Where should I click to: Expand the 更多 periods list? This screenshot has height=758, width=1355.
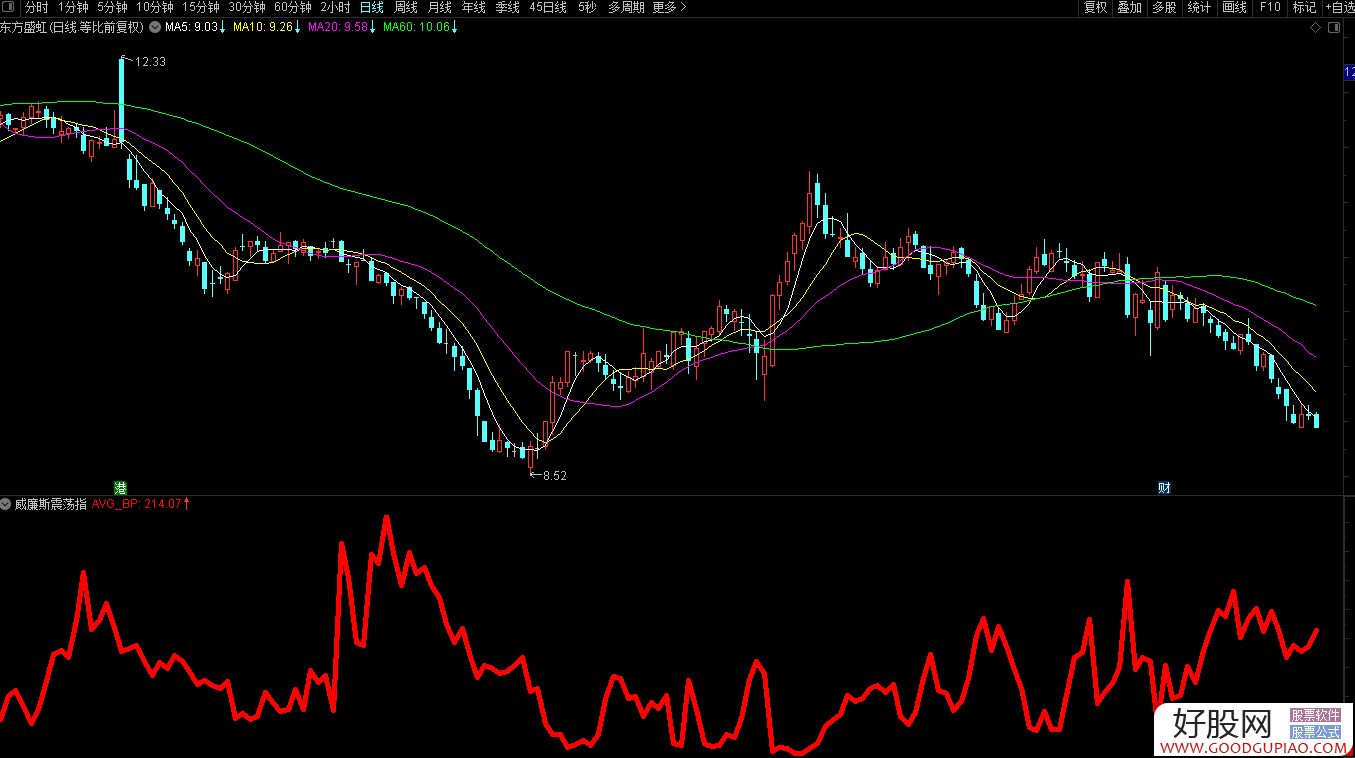click(x=669, y=7)
